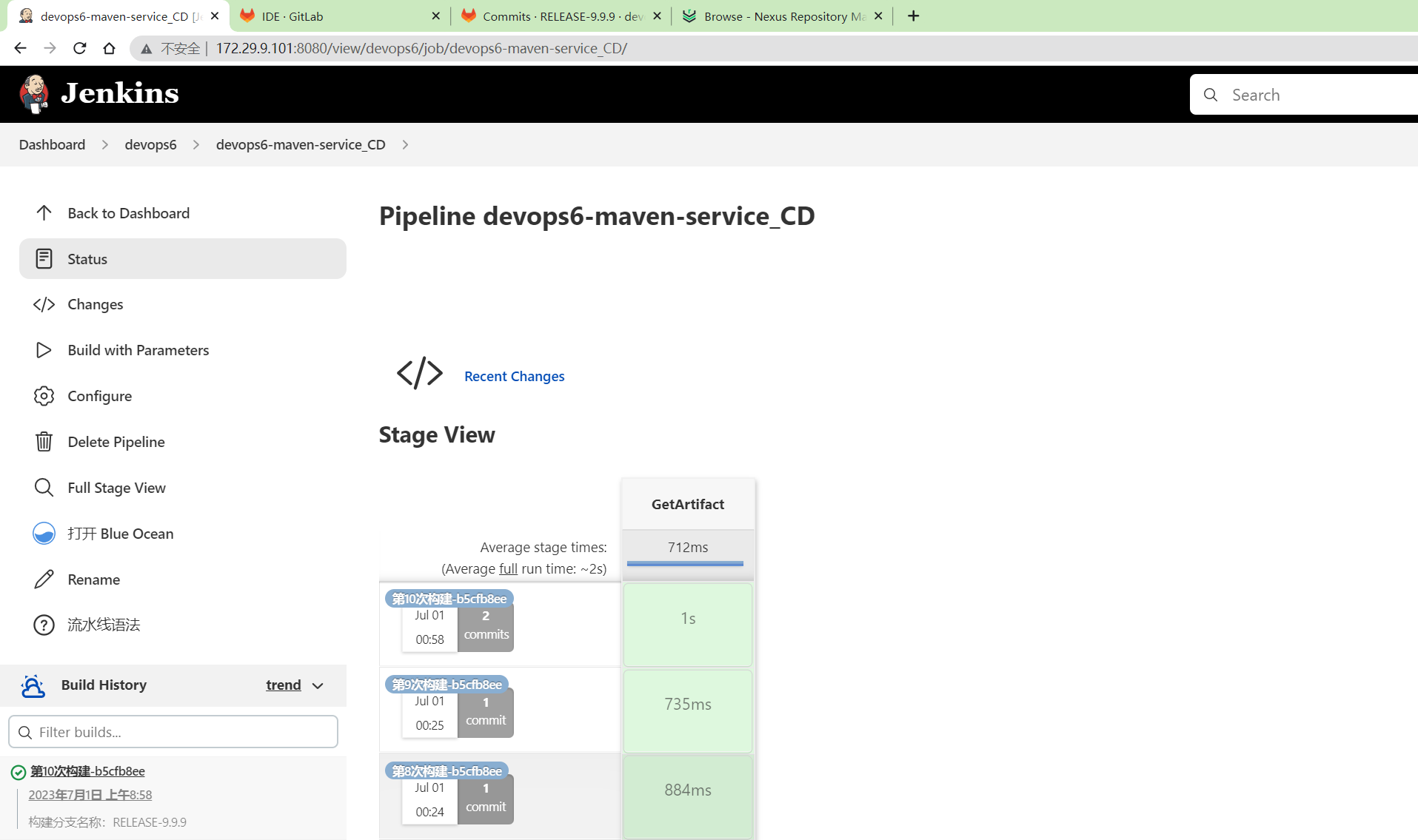Switch to Commits RELEASE-9.9.9 browser tab
The height and width of the screenshot is (840, 1418).
click(x=561, y=16)
